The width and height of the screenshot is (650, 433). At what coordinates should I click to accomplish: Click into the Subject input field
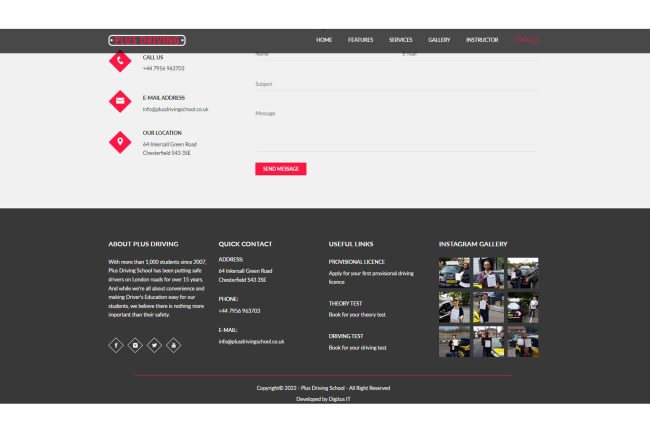[396, 84]
